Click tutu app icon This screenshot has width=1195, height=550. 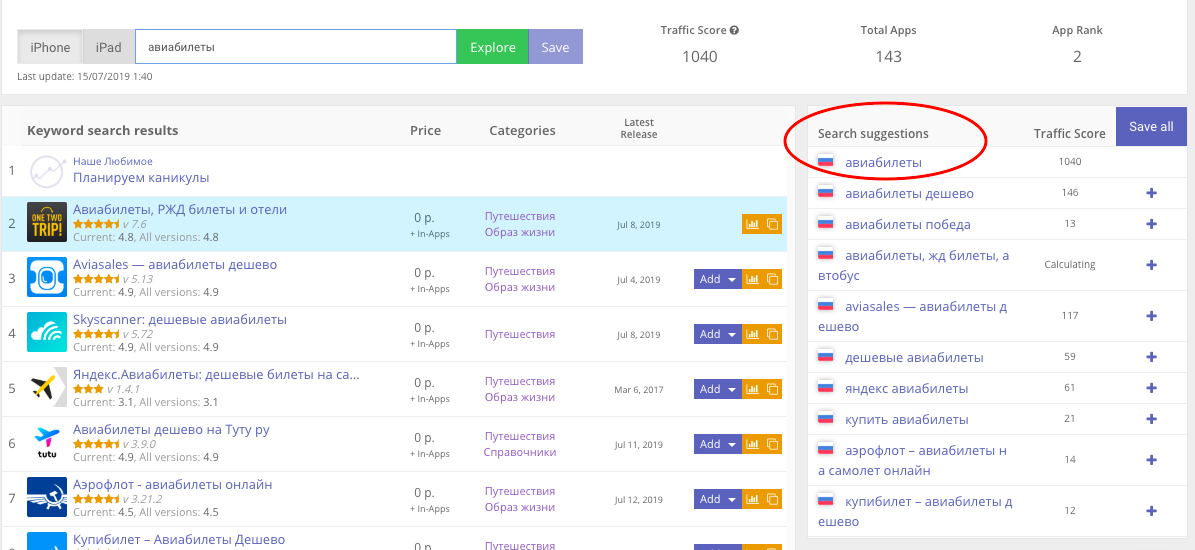point(47,442)
